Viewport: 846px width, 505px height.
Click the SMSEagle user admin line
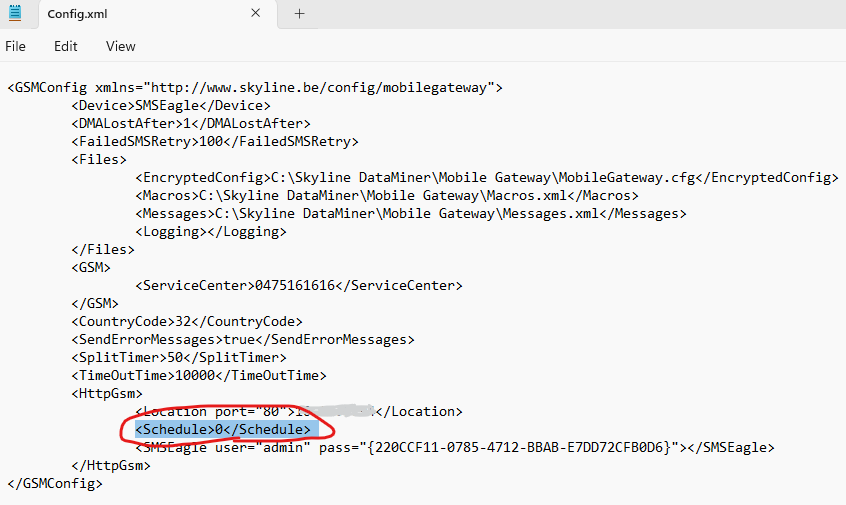(x=454, y=447)
